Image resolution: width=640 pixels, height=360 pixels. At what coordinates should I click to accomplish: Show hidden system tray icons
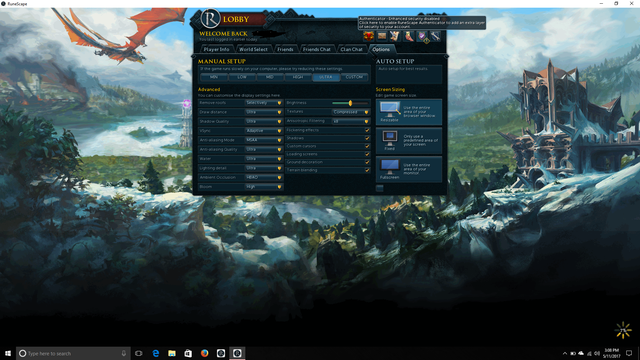(565, 353)
